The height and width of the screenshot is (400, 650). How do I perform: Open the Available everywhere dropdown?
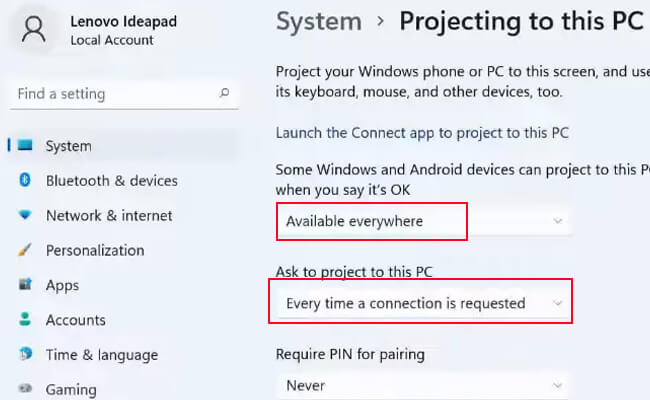pyautogui.click(x=423, y=221)
